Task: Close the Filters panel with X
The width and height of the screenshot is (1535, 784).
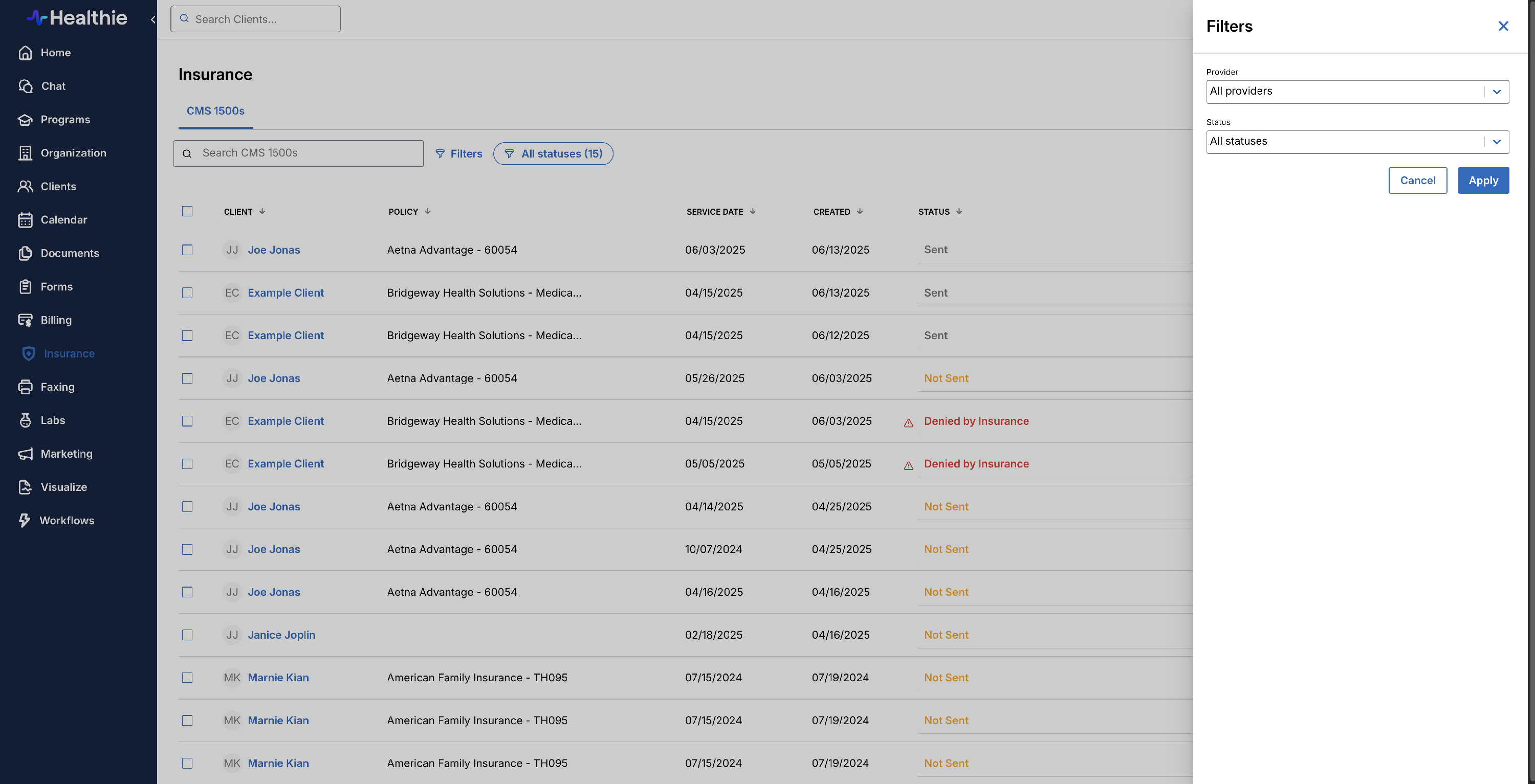Action: 1503,26
